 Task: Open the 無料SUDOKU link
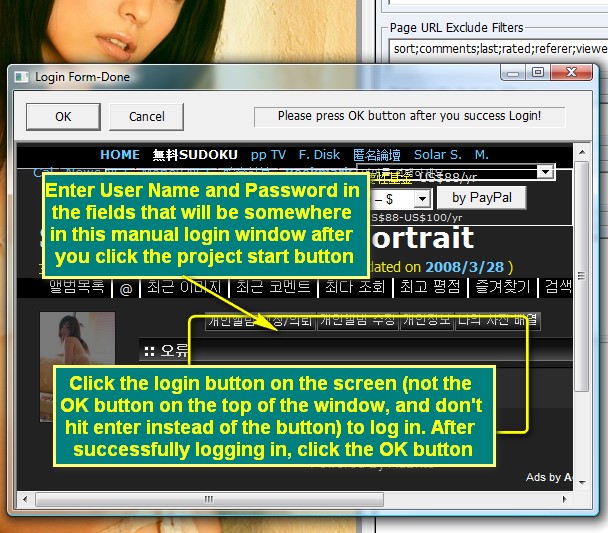pyautogui.click(x=195, y=155)
